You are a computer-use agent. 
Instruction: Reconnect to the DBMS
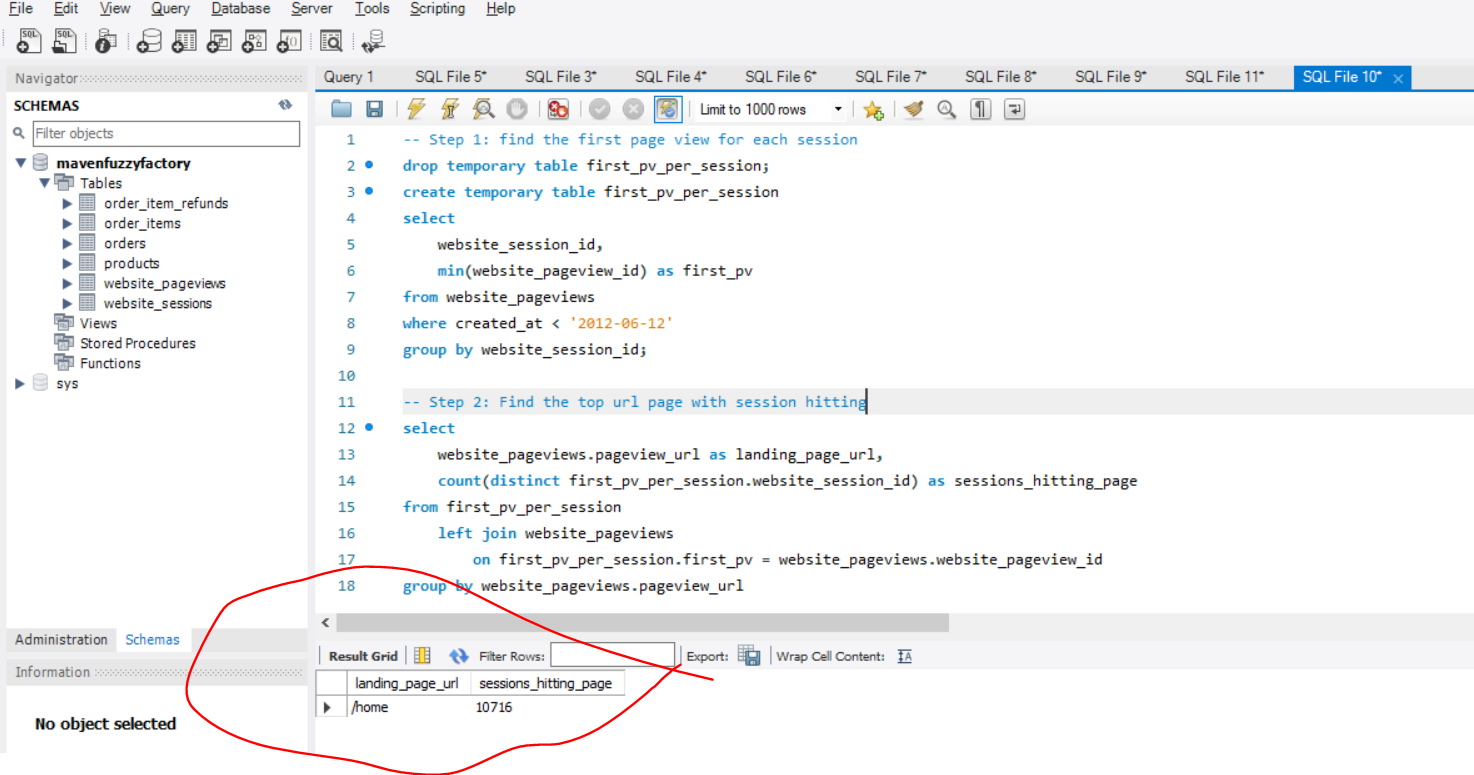tap(373, 41)
